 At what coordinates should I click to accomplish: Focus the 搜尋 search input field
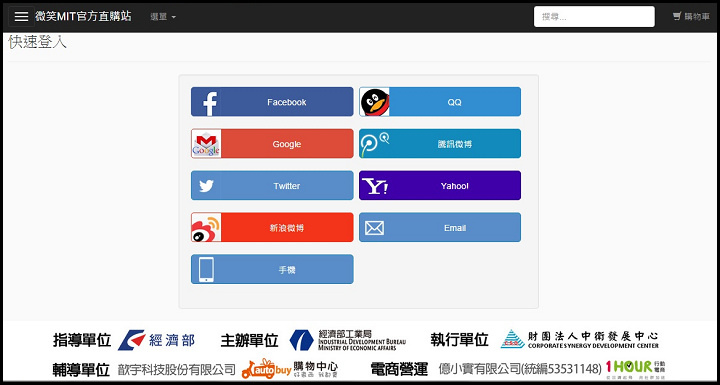[594, 17]
